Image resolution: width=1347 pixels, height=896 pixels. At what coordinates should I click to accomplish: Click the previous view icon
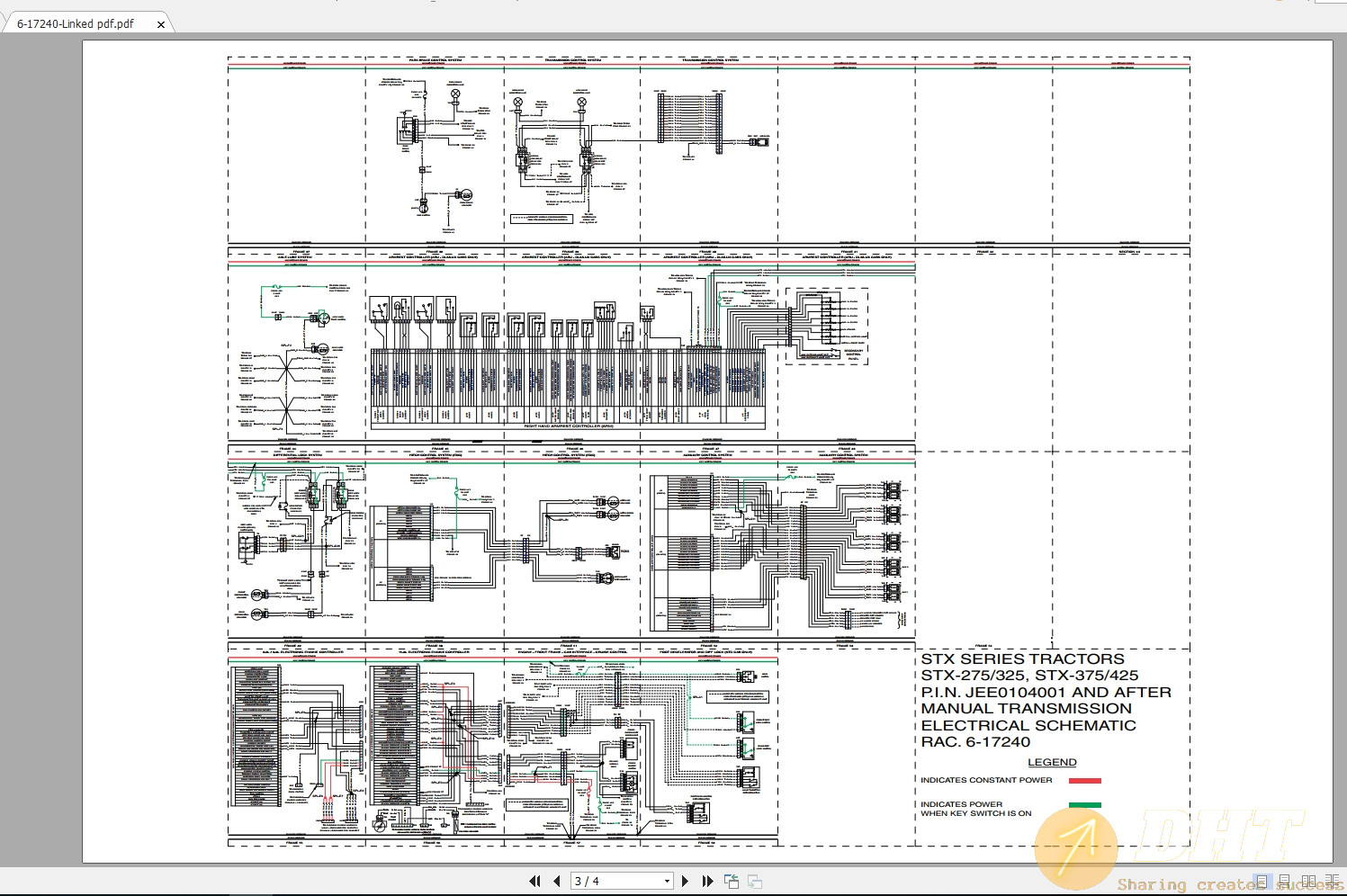coord(732,881)
